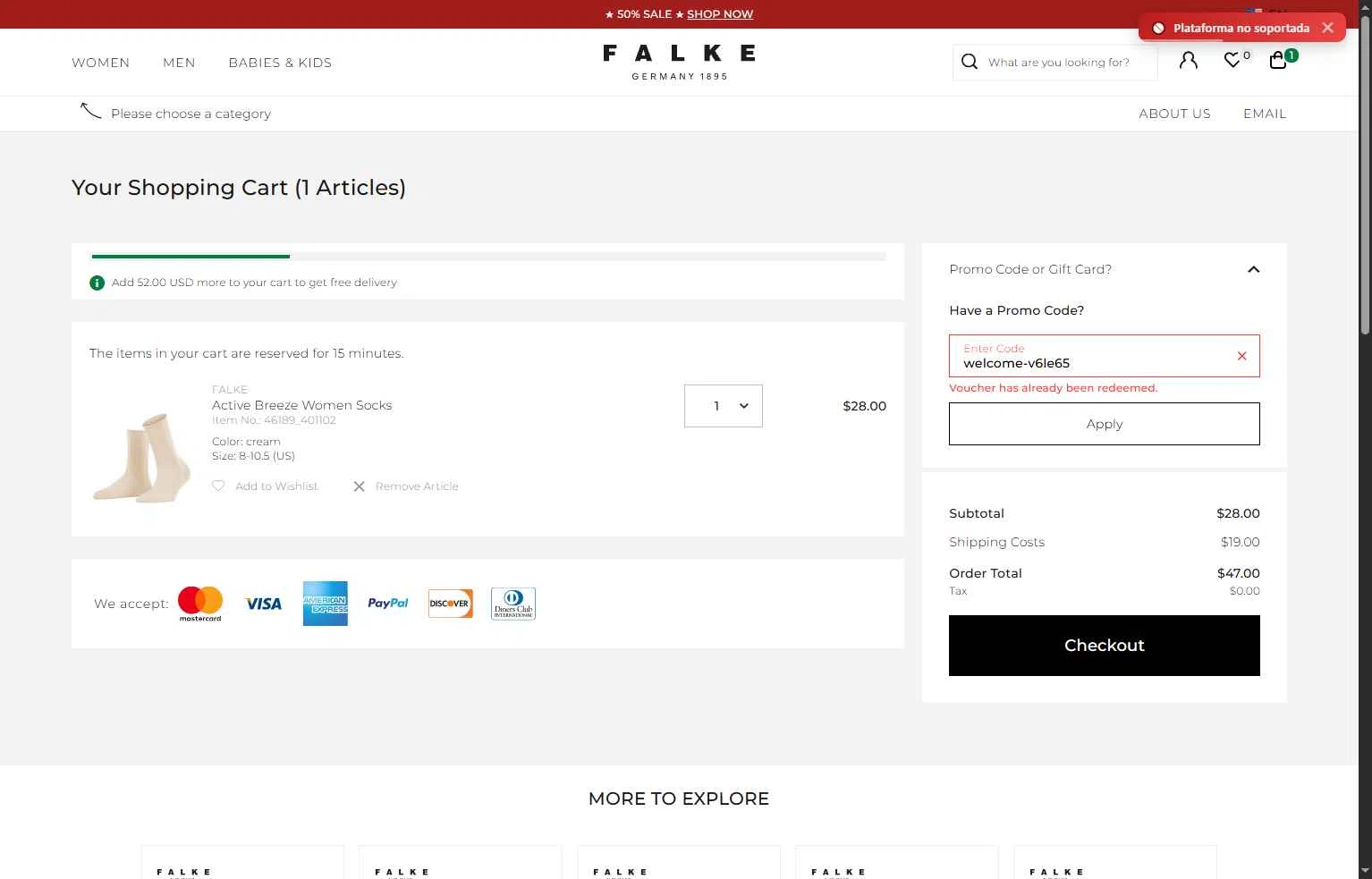
Task: Open the Active Breeze Women Socks product link
Action: [302, 405]
